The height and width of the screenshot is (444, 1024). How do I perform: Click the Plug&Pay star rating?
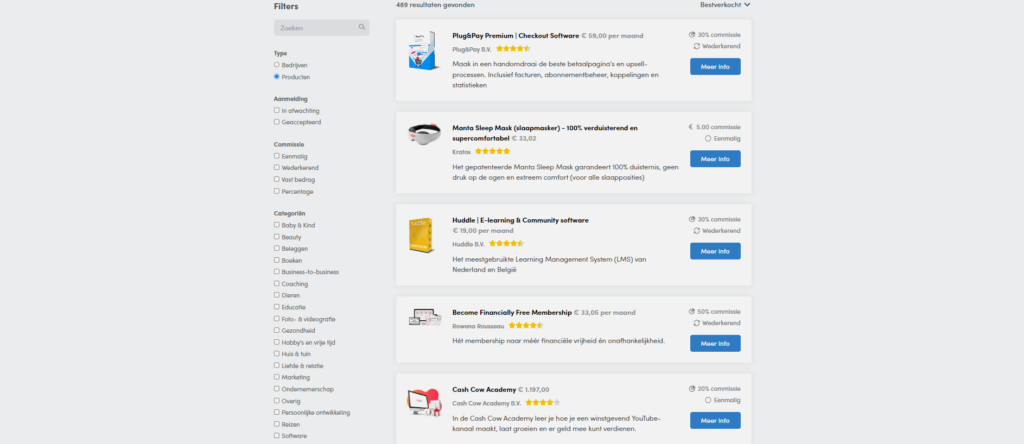tap(513, 48)
